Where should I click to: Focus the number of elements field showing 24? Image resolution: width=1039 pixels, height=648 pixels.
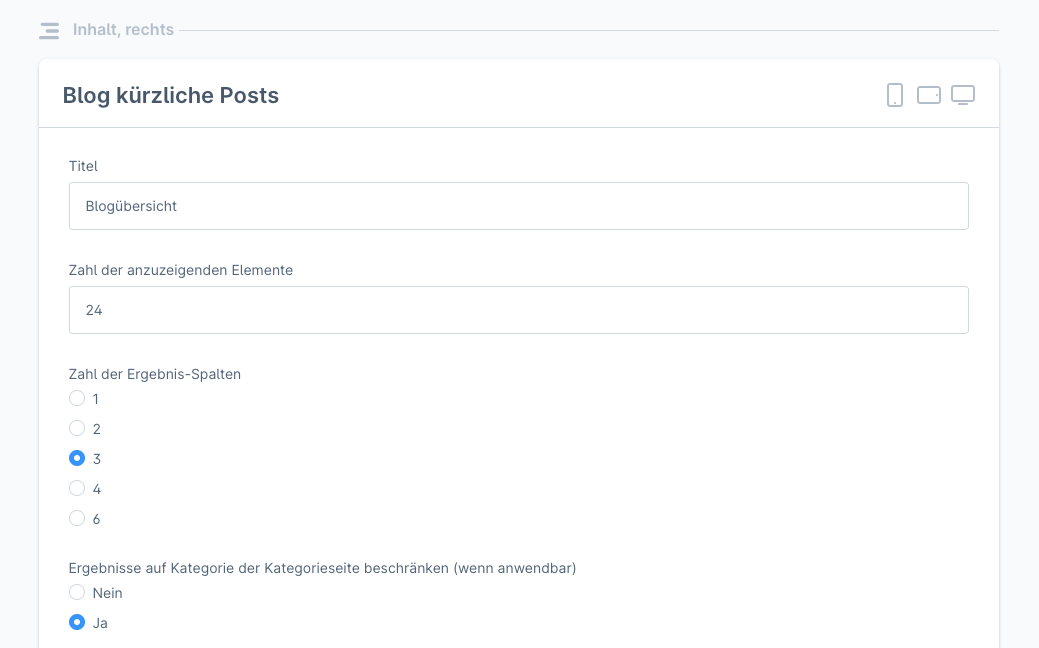coord(518,310)
